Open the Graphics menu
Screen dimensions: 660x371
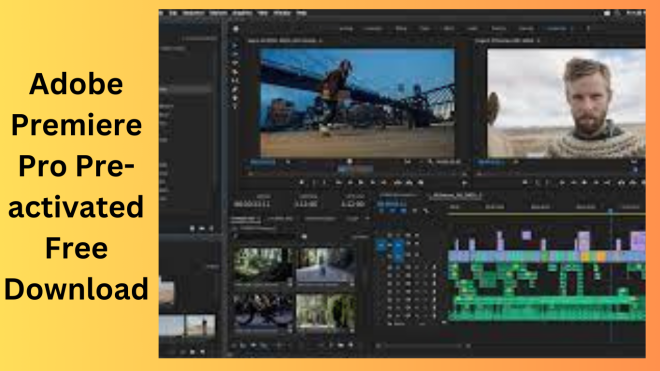[x=242, y=13]
